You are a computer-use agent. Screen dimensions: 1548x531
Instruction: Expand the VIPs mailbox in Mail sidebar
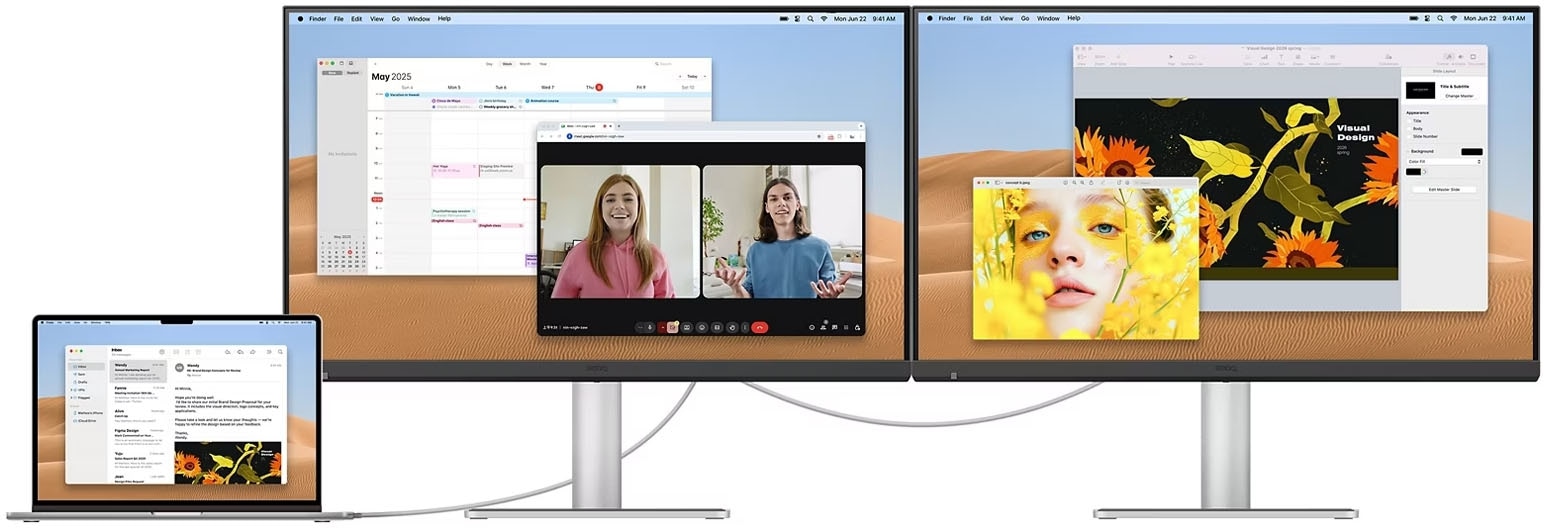pyautogui.click(x=71, y=390)
